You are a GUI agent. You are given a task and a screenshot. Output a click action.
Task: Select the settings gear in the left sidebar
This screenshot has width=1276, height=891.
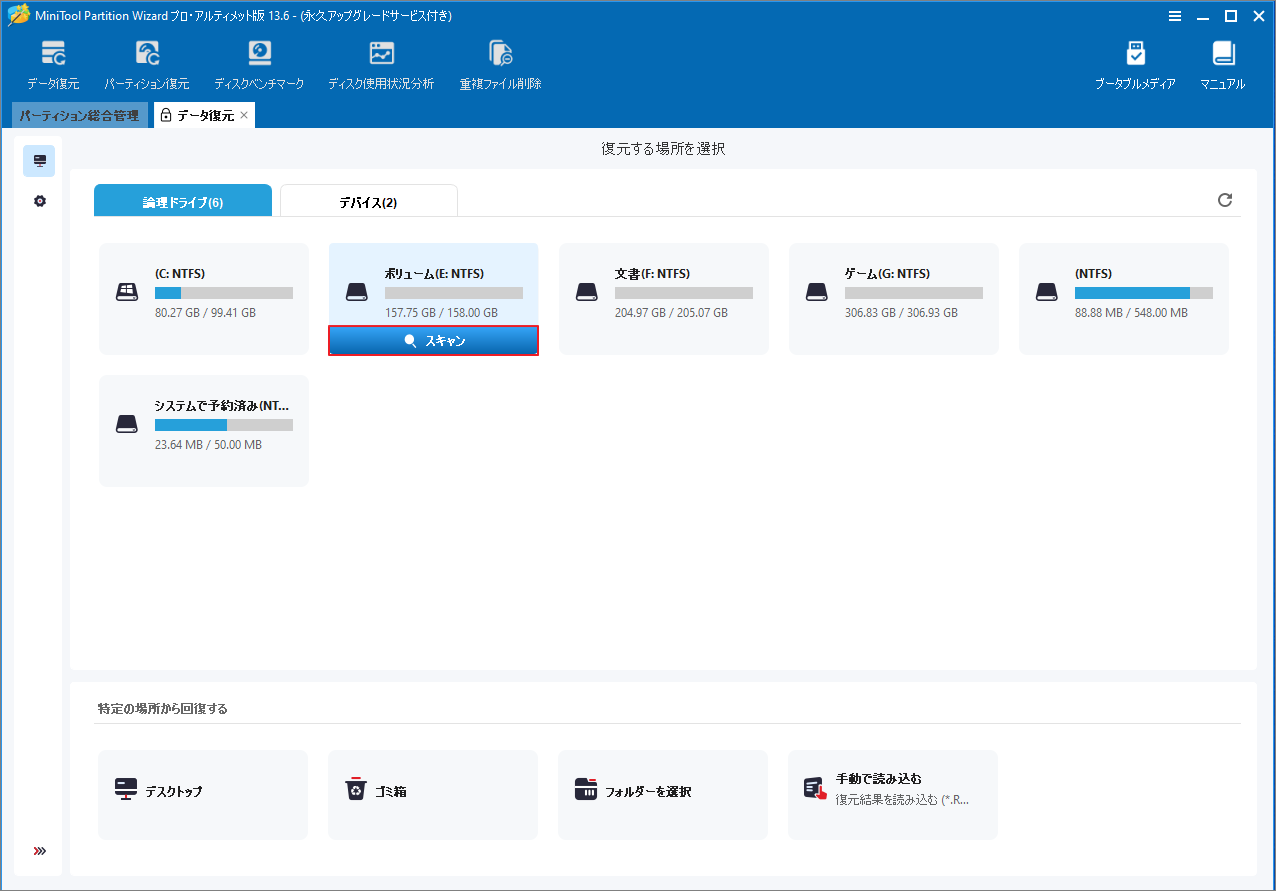click(x=39, y=200)
